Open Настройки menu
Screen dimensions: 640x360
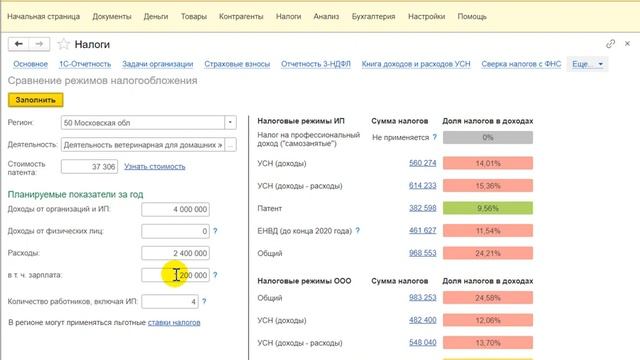pyautogui.click(x=427, y=17)
